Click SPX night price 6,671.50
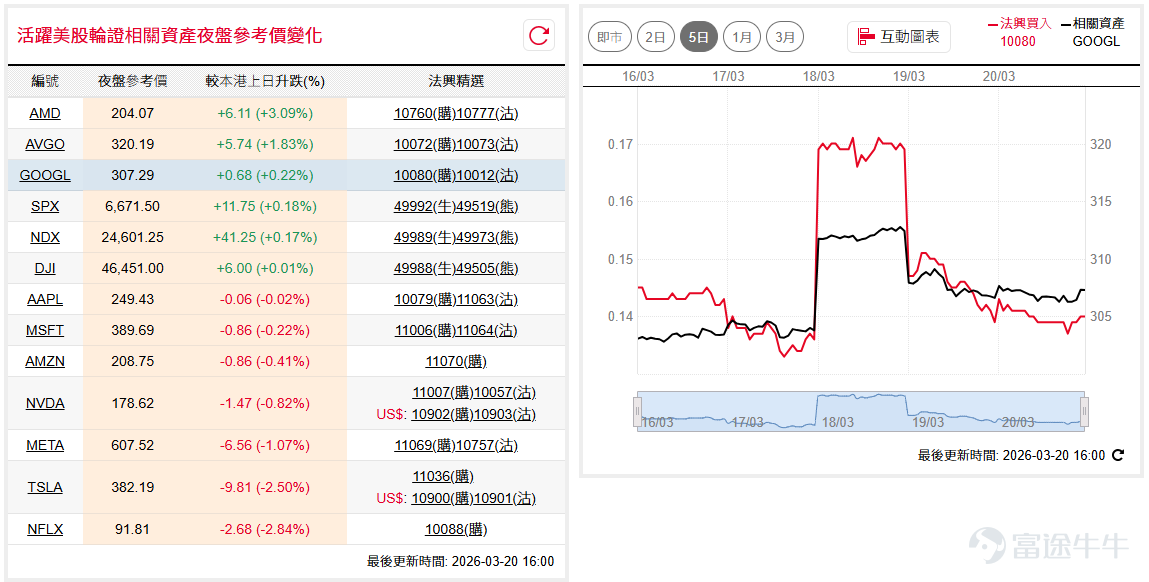Image resolution: width=1149 pixels, height=582 pixels. point(133,207)
